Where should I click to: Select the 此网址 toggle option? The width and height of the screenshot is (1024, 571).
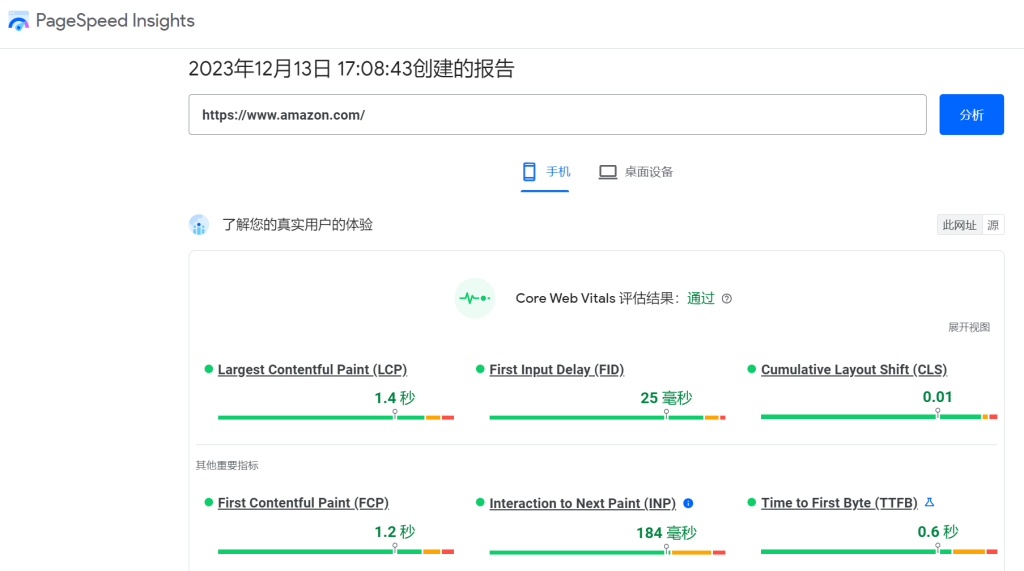pos(959,225)
